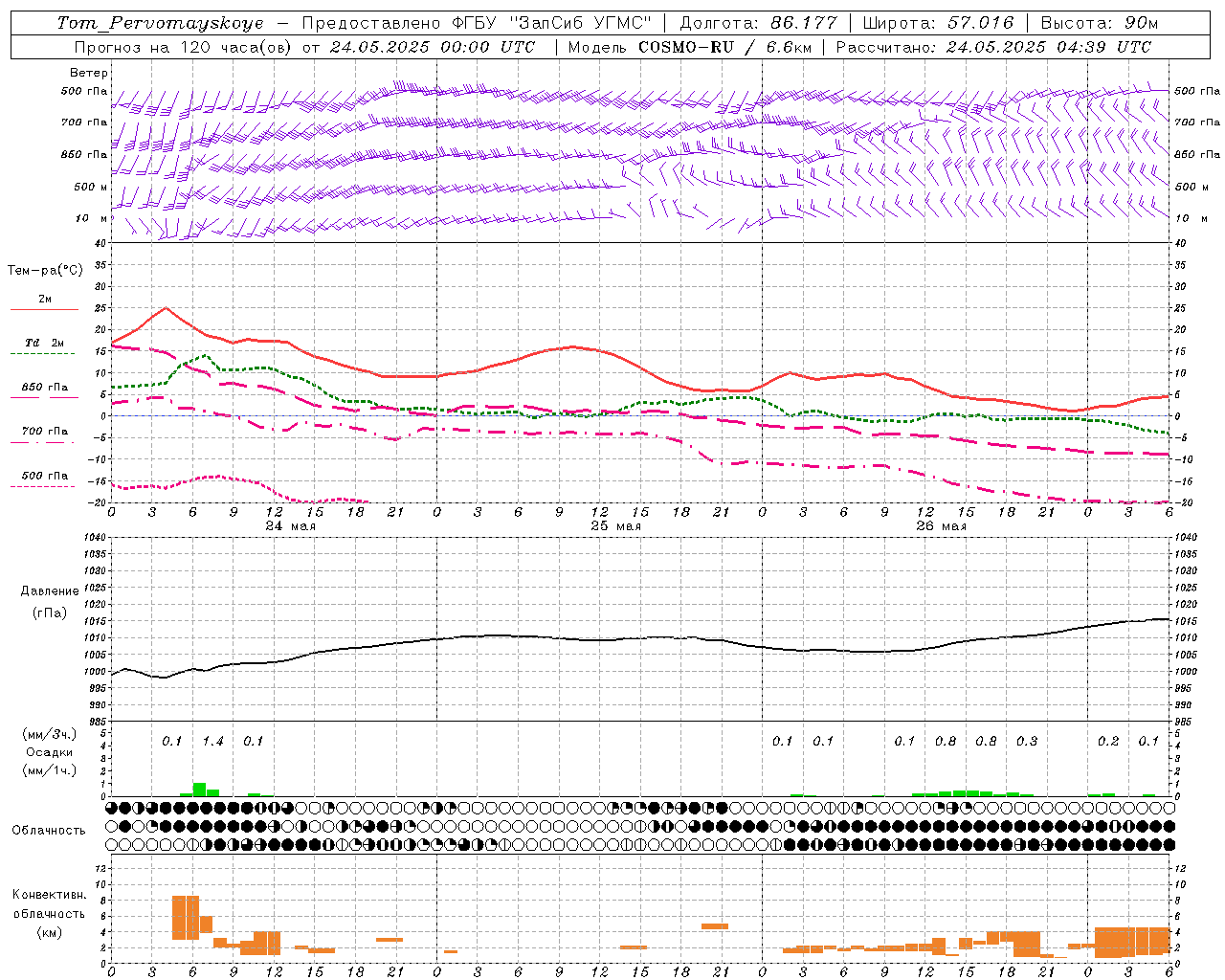The height and width of the screenshot is (980, 1225).
Task: Click the 0.3 precipitation value
Action: tap(1027, 742)
